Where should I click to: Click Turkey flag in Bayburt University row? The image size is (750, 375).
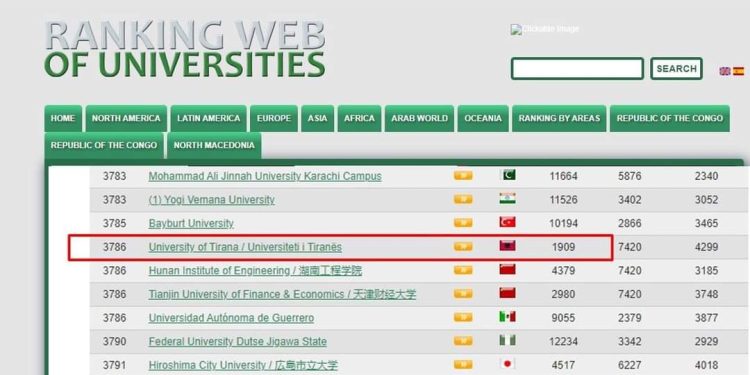[507, 222]
